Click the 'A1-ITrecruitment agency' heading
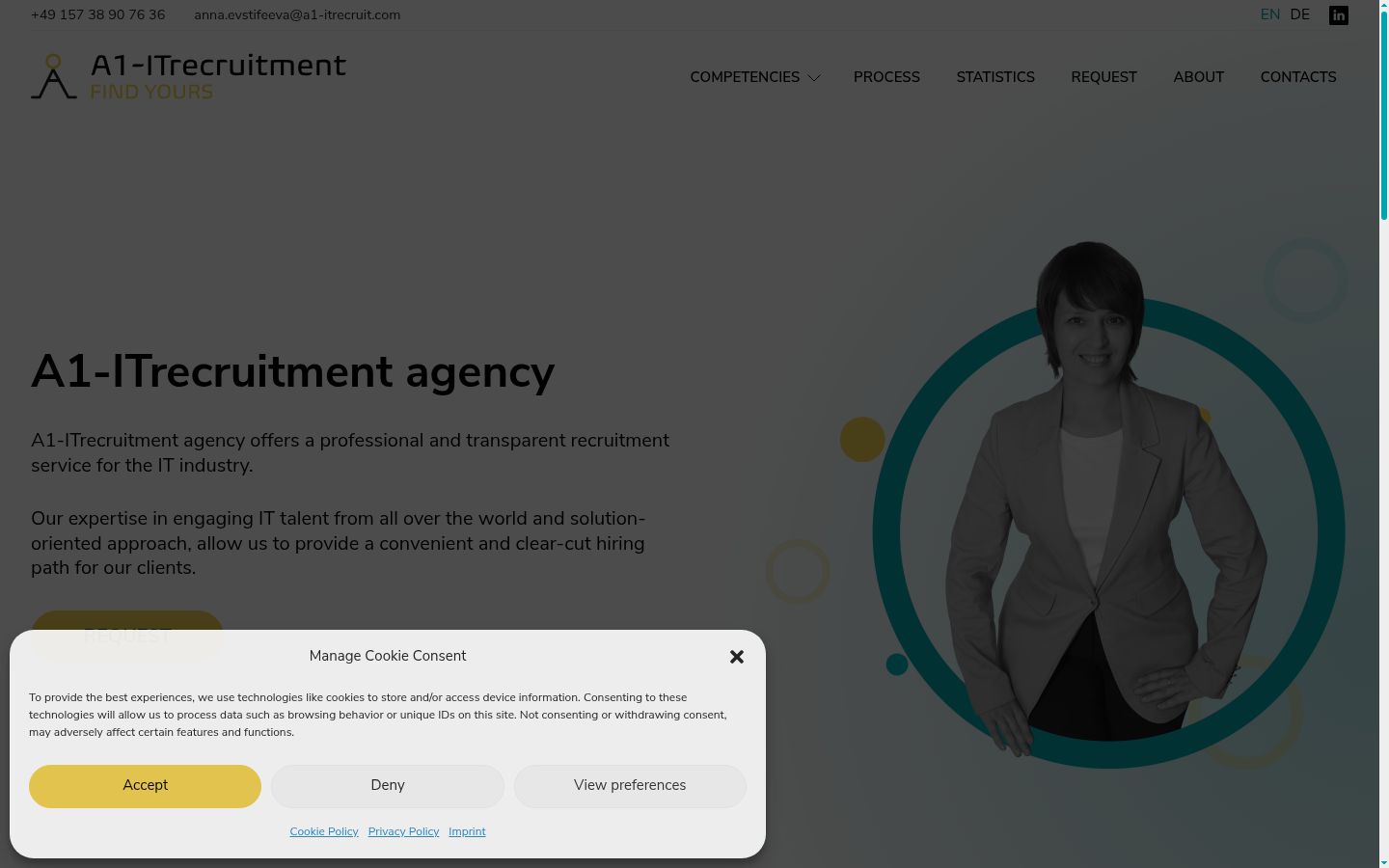Image resolution: width=1389 pixels, height=868 pixels. [293, 372]
